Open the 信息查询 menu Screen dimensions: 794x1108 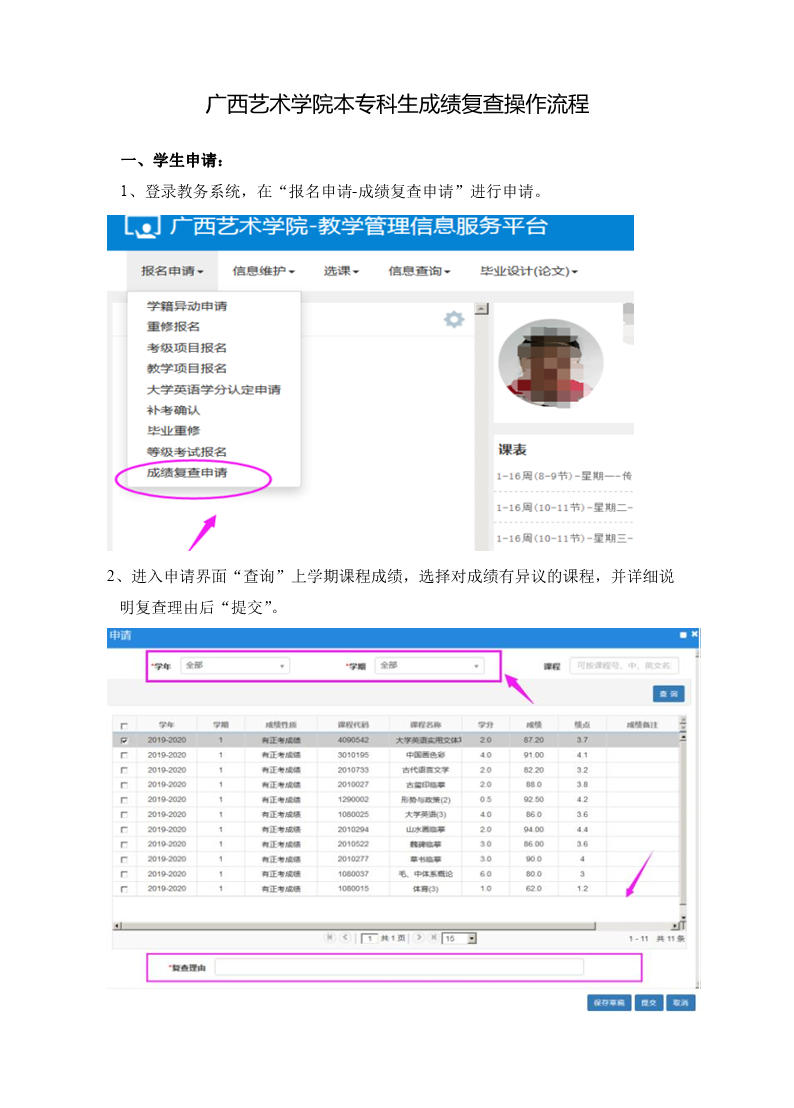pos(419,271)
